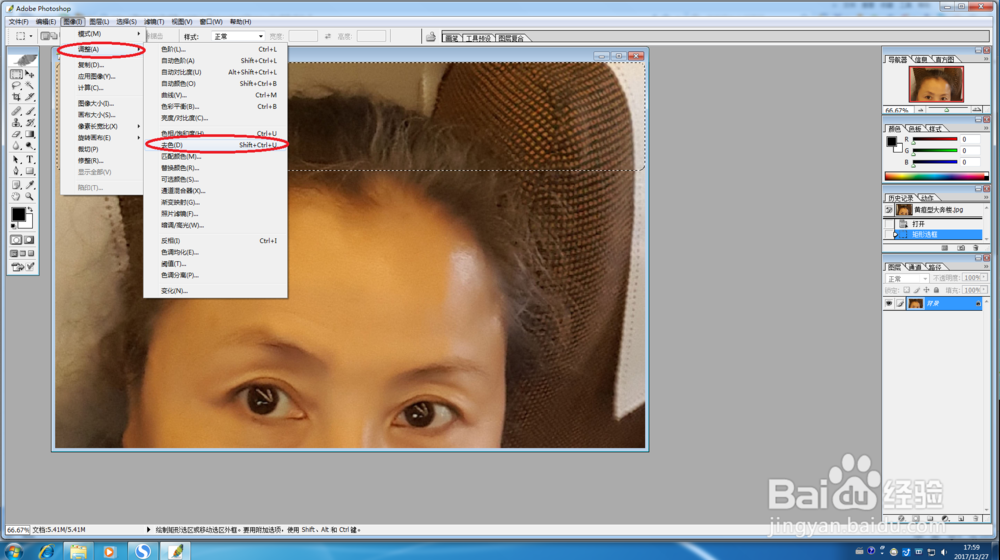Select the Clone Stamp tool
The height and width of the screenshot is (560, 1000).
point(16,122)
